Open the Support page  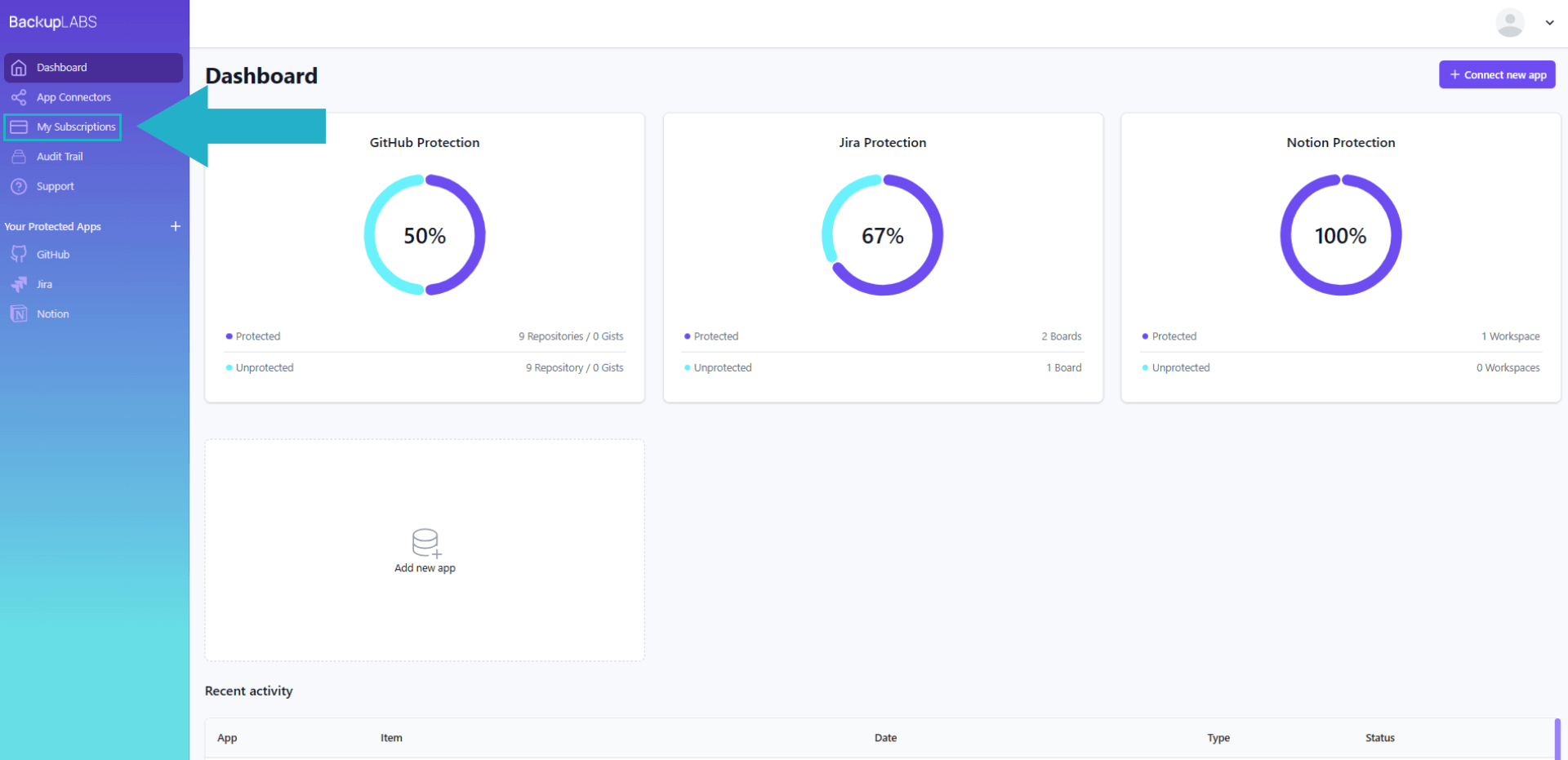pyautogui.click(x=55, y=186)
